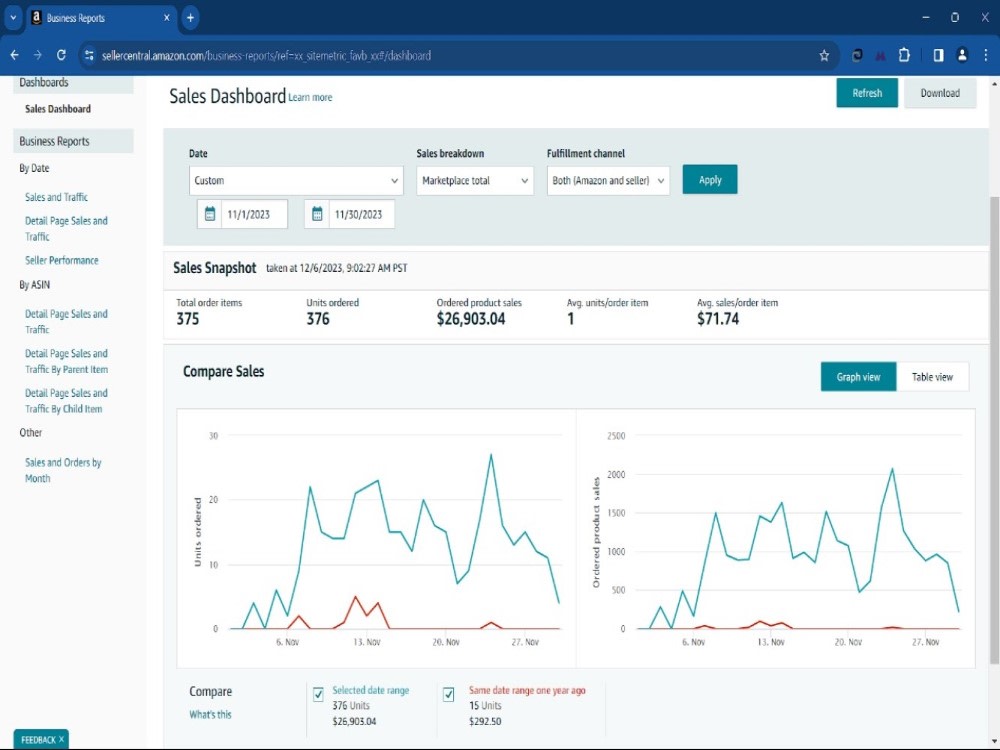
Task: Open the tab search chevron
Action: click(13, 18)
